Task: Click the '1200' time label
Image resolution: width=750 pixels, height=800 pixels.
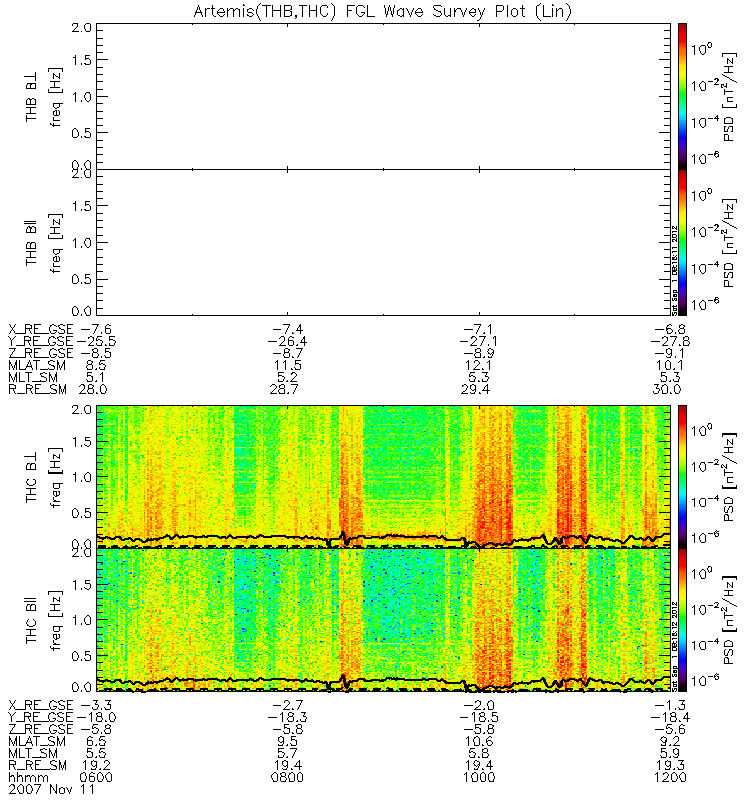Action: tap(670, 778)
